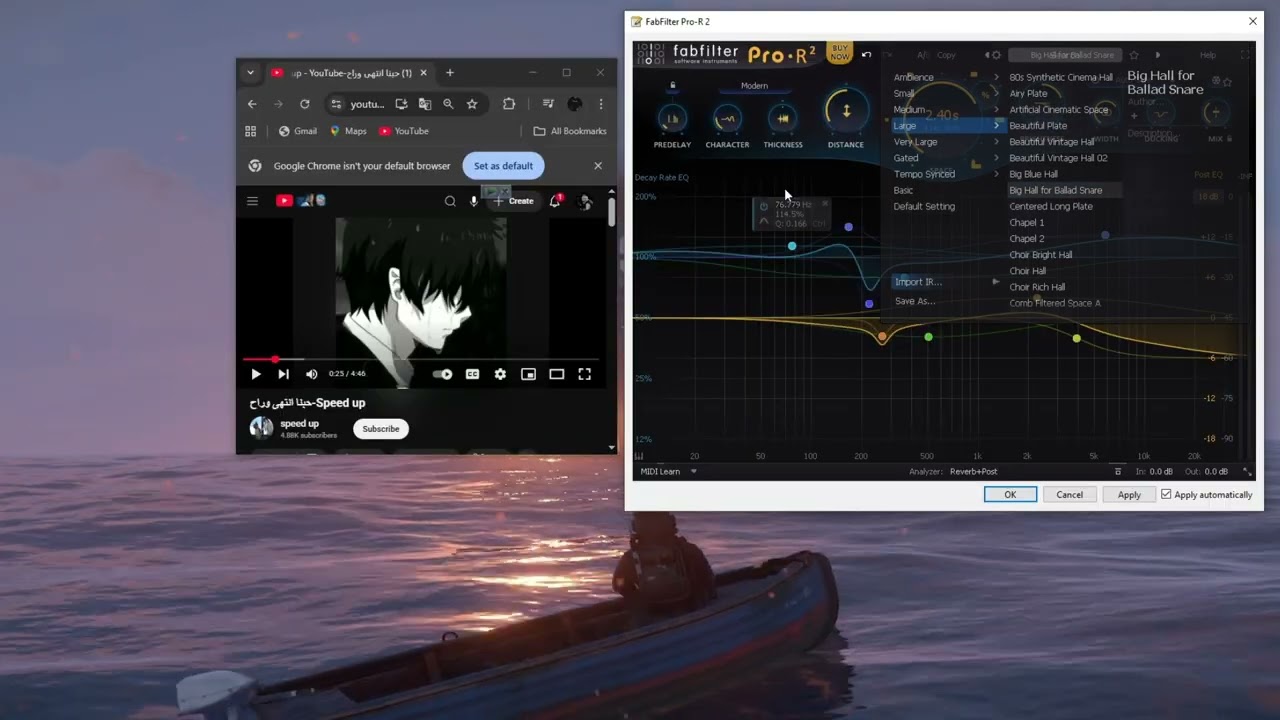The height and width of the screenshot is (720, 1280).
Task: Open YouTube guide hamburger menu
Action: 252,201
